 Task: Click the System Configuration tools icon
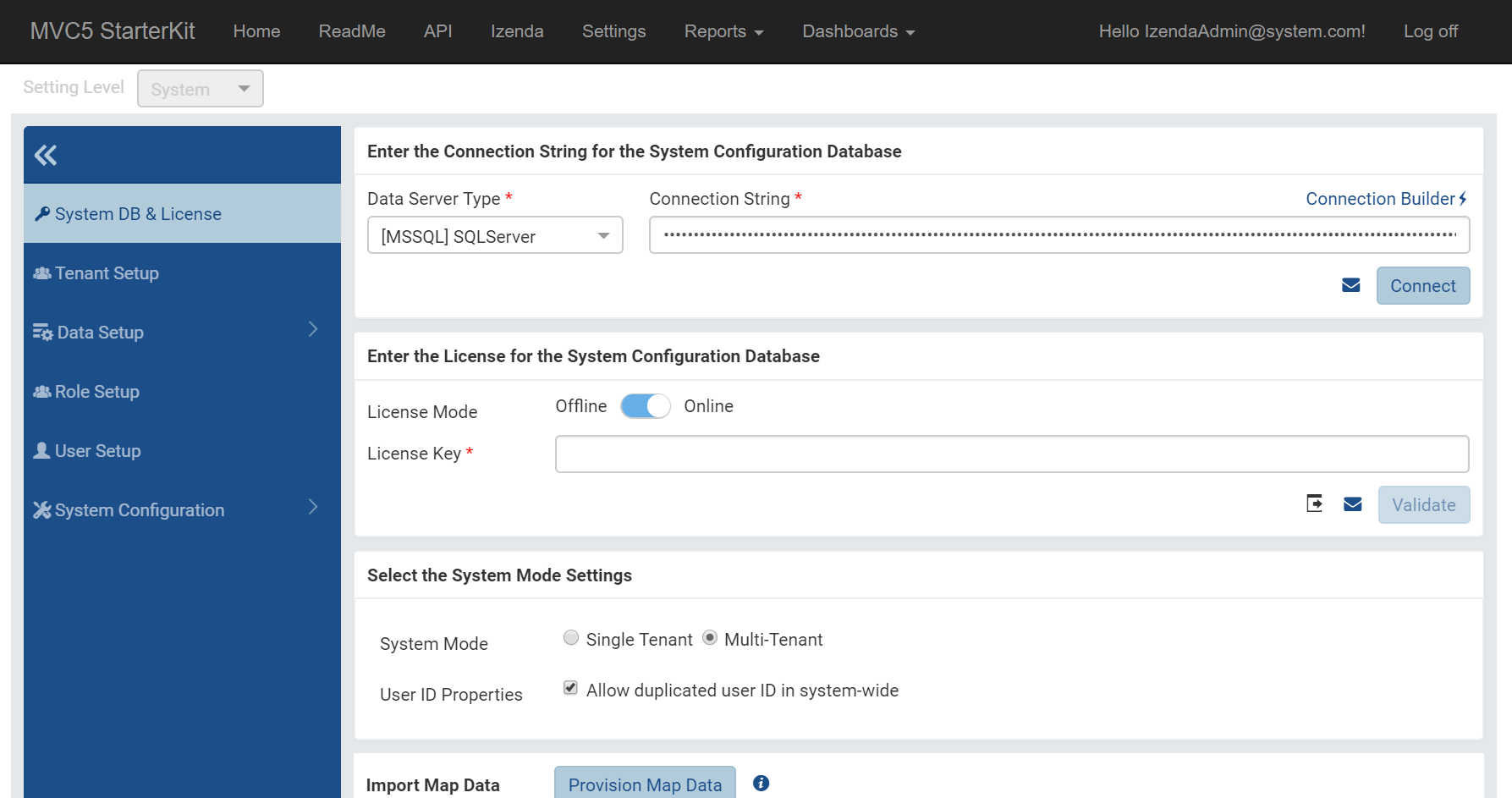(x=42, y=509)
